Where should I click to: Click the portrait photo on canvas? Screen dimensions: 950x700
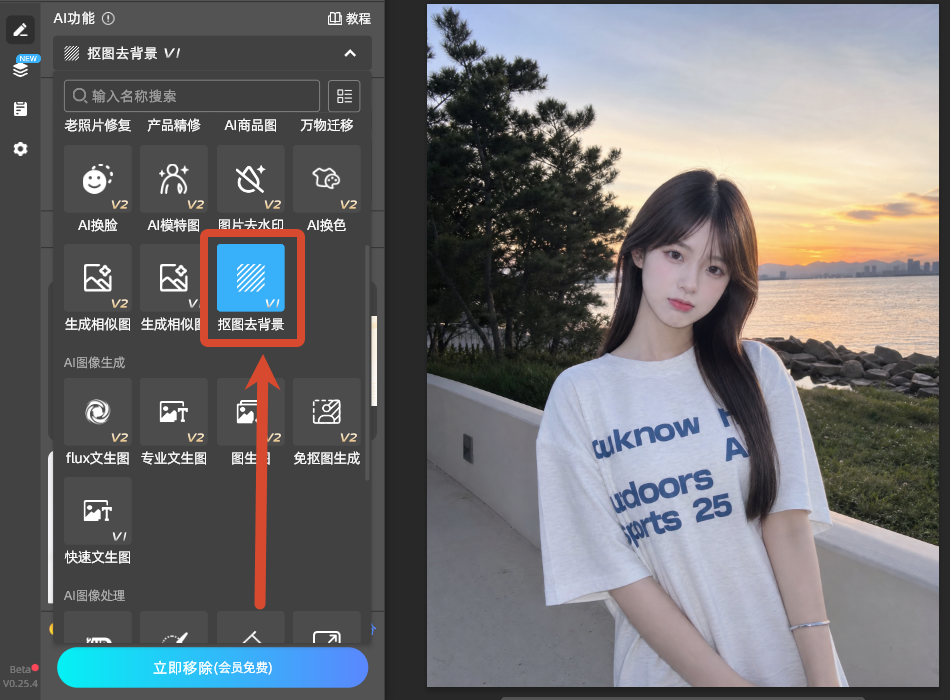683,345
